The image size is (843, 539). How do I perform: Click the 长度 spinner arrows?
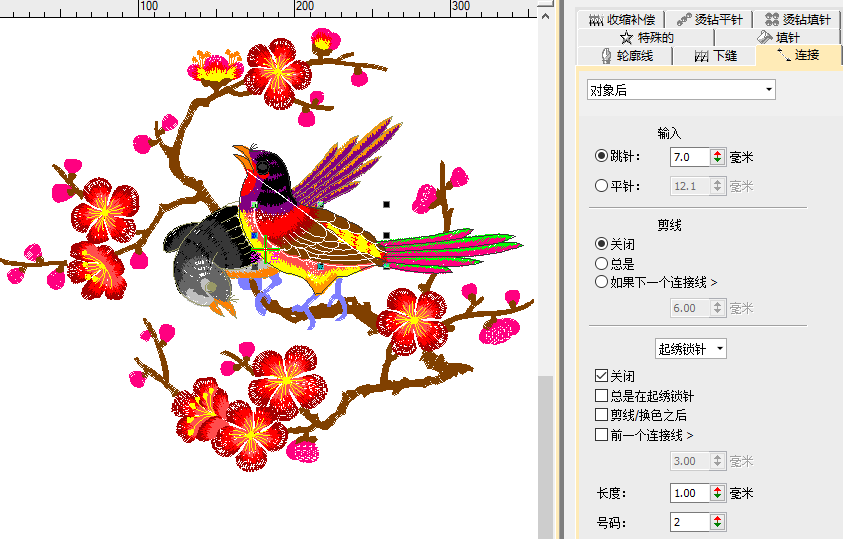pyautogui.click(x=717, y=493)
